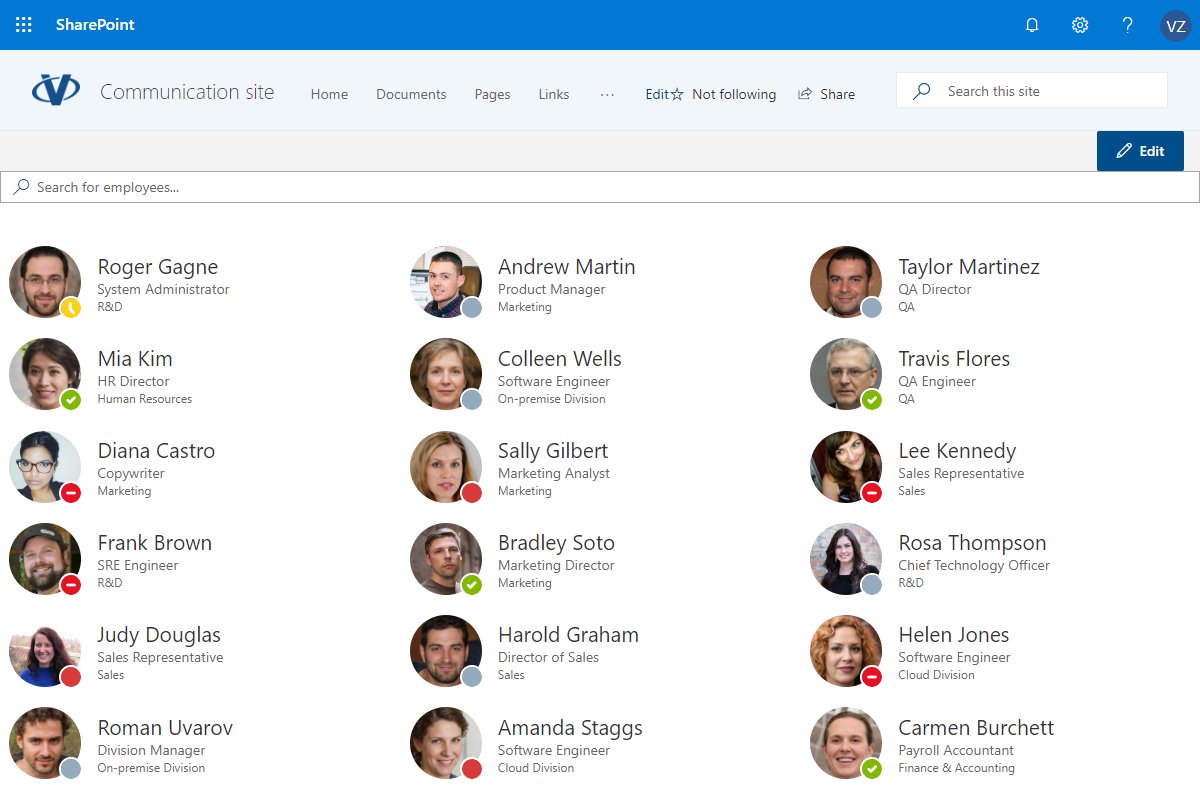The image size is (1200, 800).
Task: Click the Share icon next to Edit
Action: tap(804, 93)
